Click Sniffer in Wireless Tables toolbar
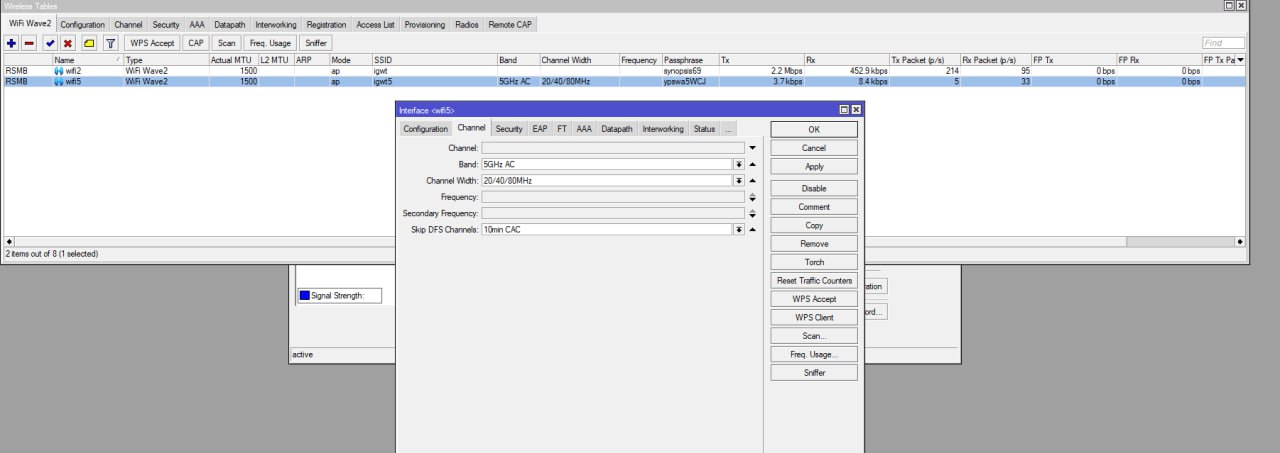The image size is (1280, 453). [x=315, y=43]
